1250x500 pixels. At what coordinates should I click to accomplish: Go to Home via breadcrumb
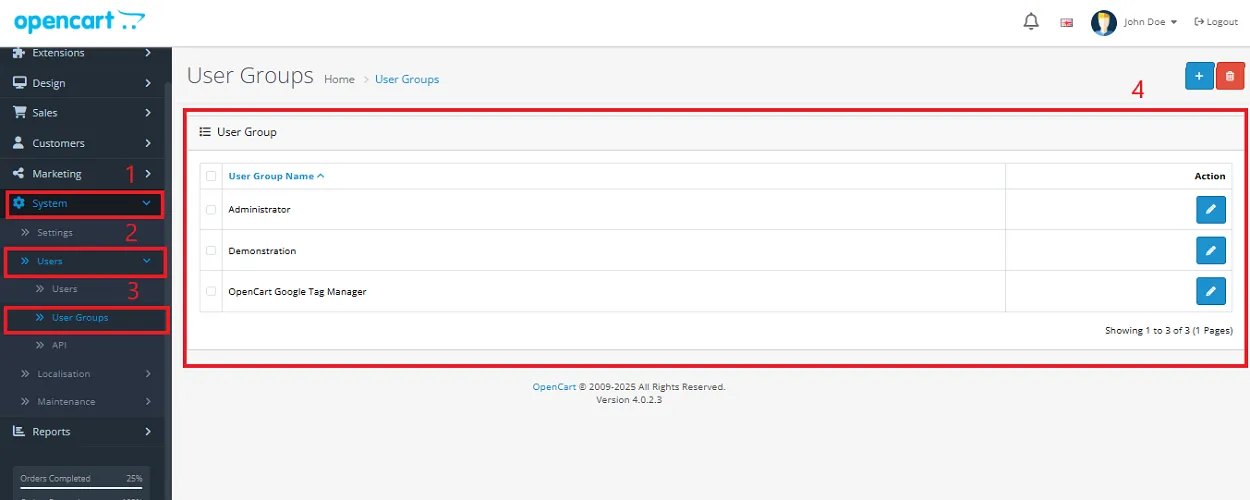[339, 79]
